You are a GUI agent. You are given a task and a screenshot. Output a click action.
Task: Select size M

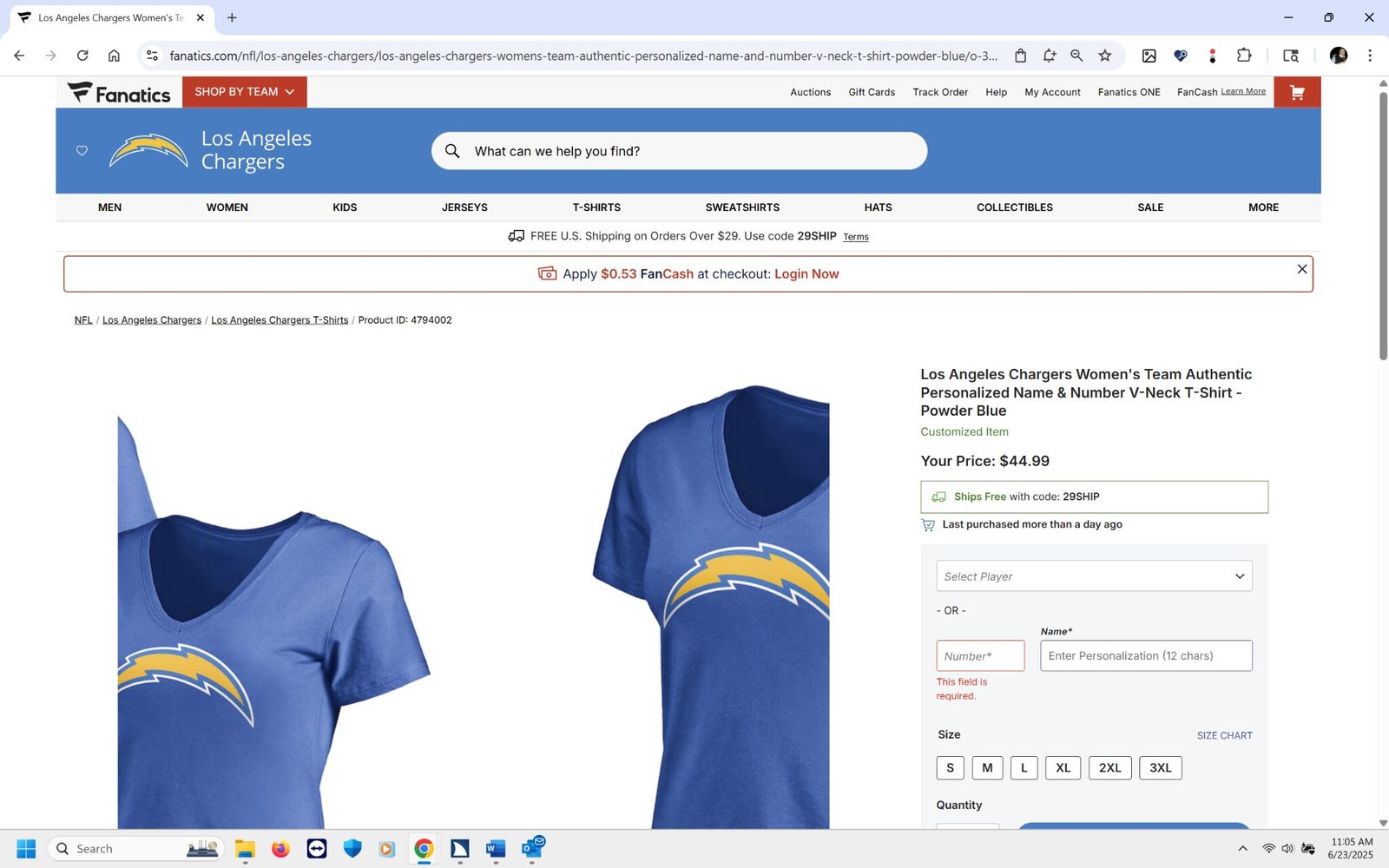pyautogui.click(x=987, y=767)
